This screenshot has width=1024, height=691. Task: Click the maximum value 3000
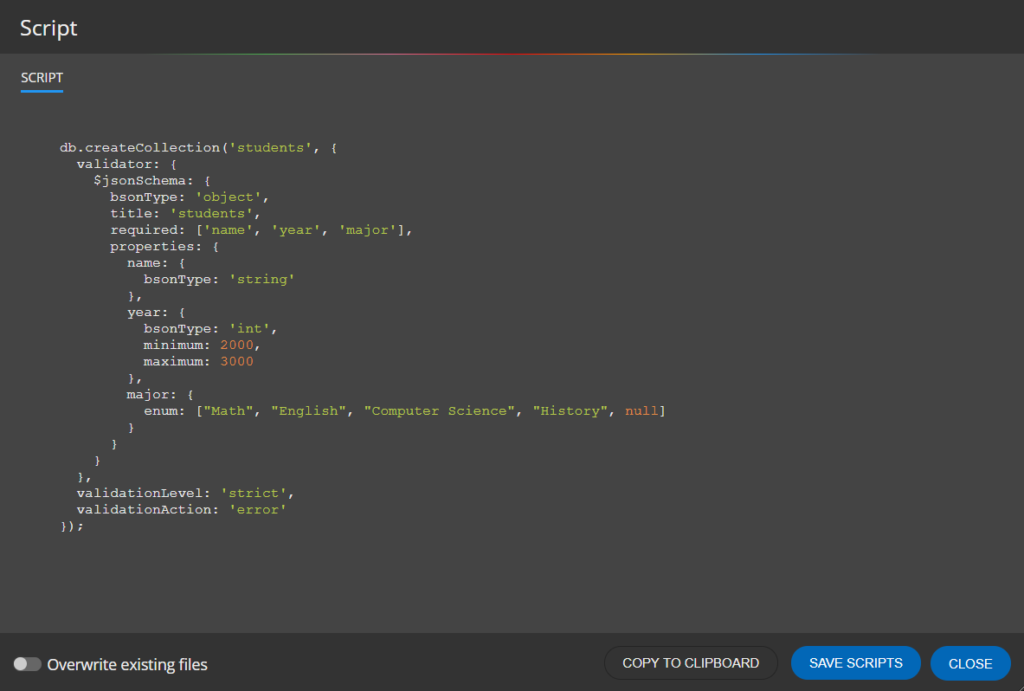[x=236, y=362]
